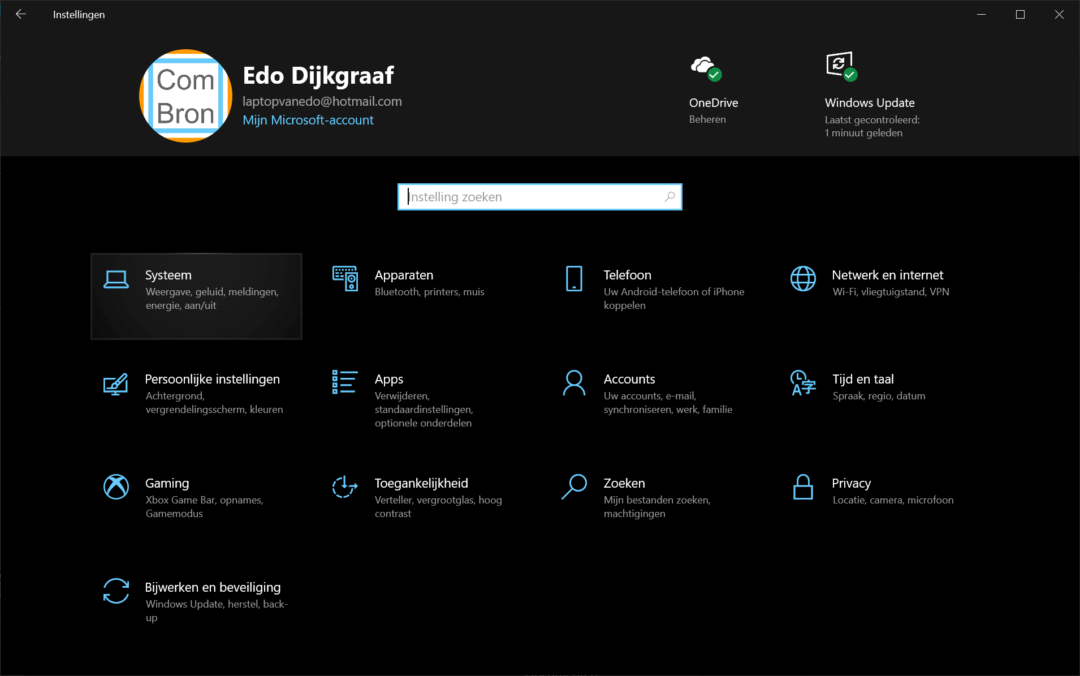The width and height of the screenshot is (1080, 676).
Task: Click the Apps list icon
Action: click(345, 383)
